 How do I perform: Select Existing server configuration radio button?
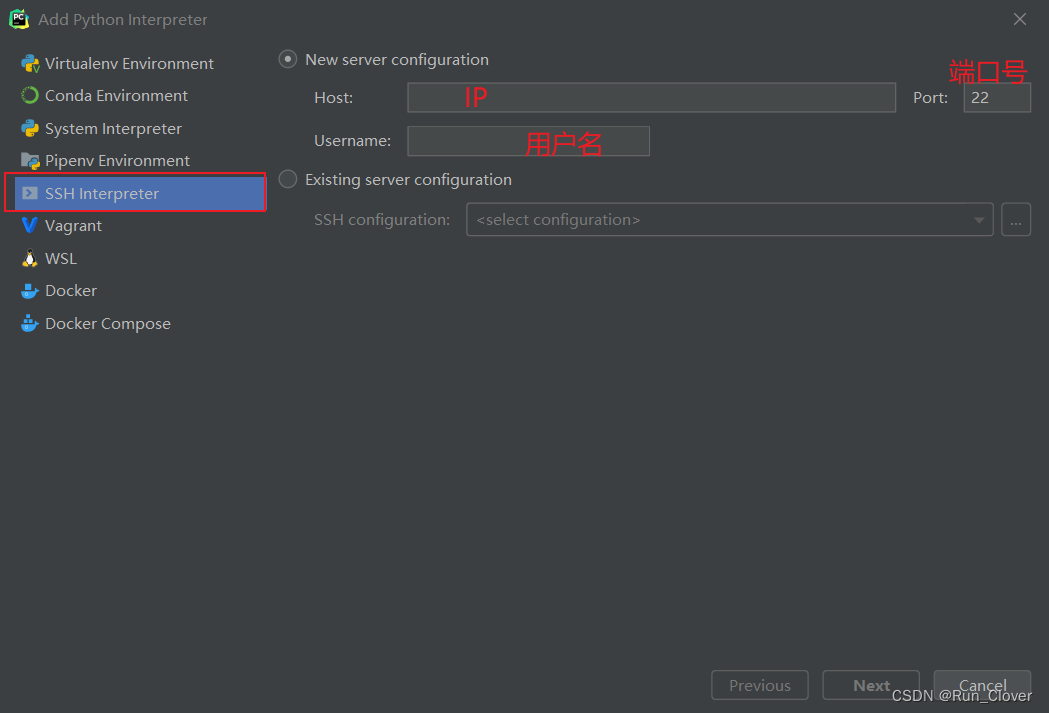288,179
